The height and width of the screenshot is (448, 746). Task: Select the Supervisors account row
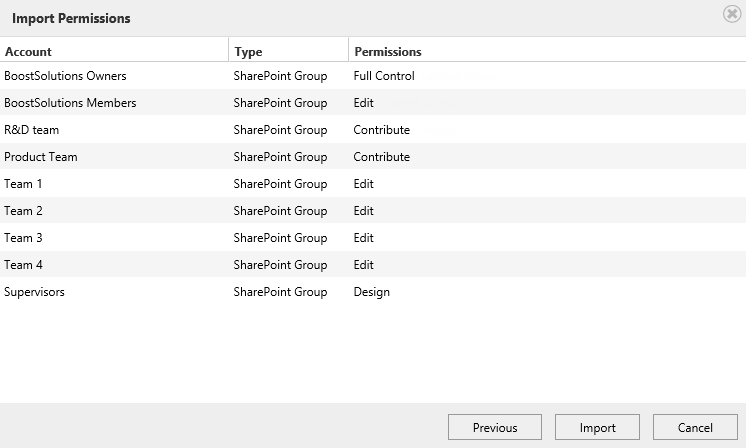tap(373, 292)
